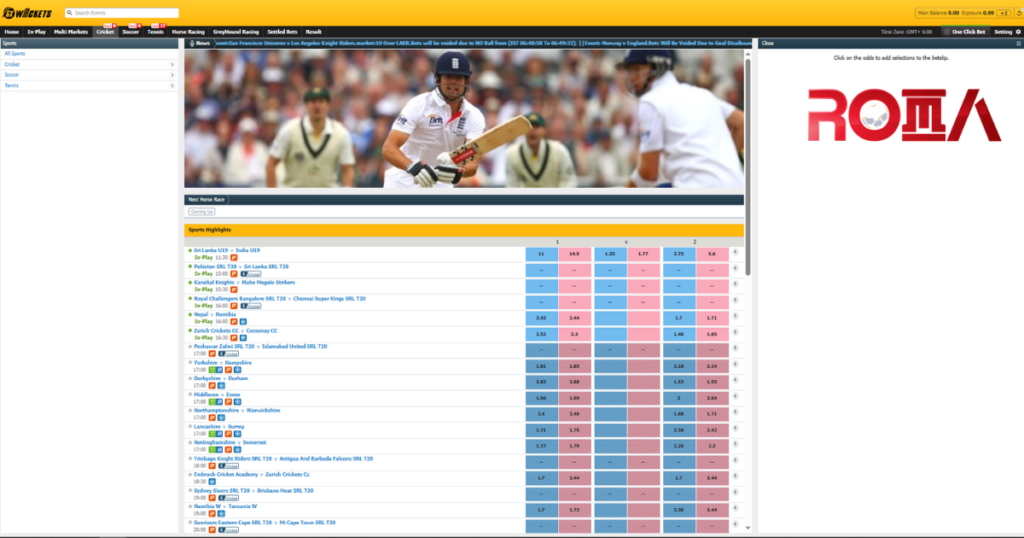
Task: Open the GreyHound Racing tab
Action: (236, 31)
